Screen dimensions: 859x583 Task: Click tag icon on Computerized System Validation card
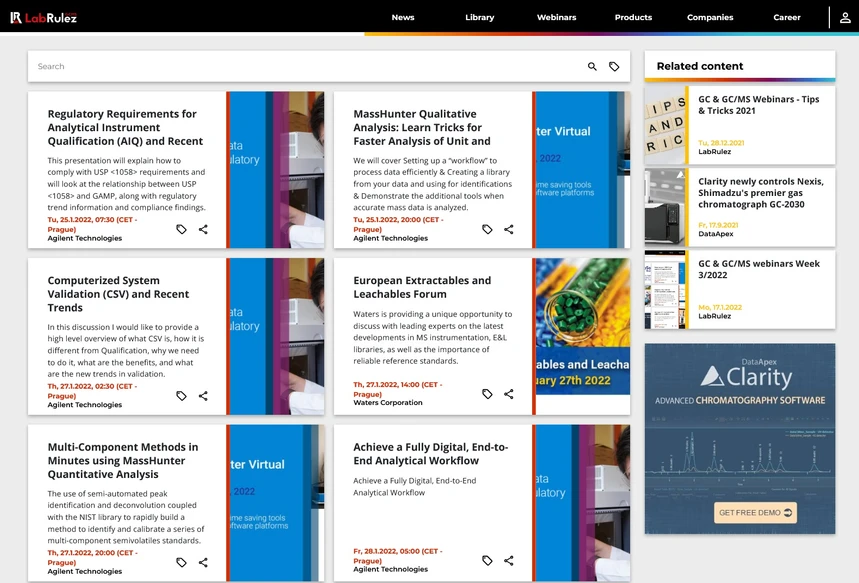click(x=181, y=396)
